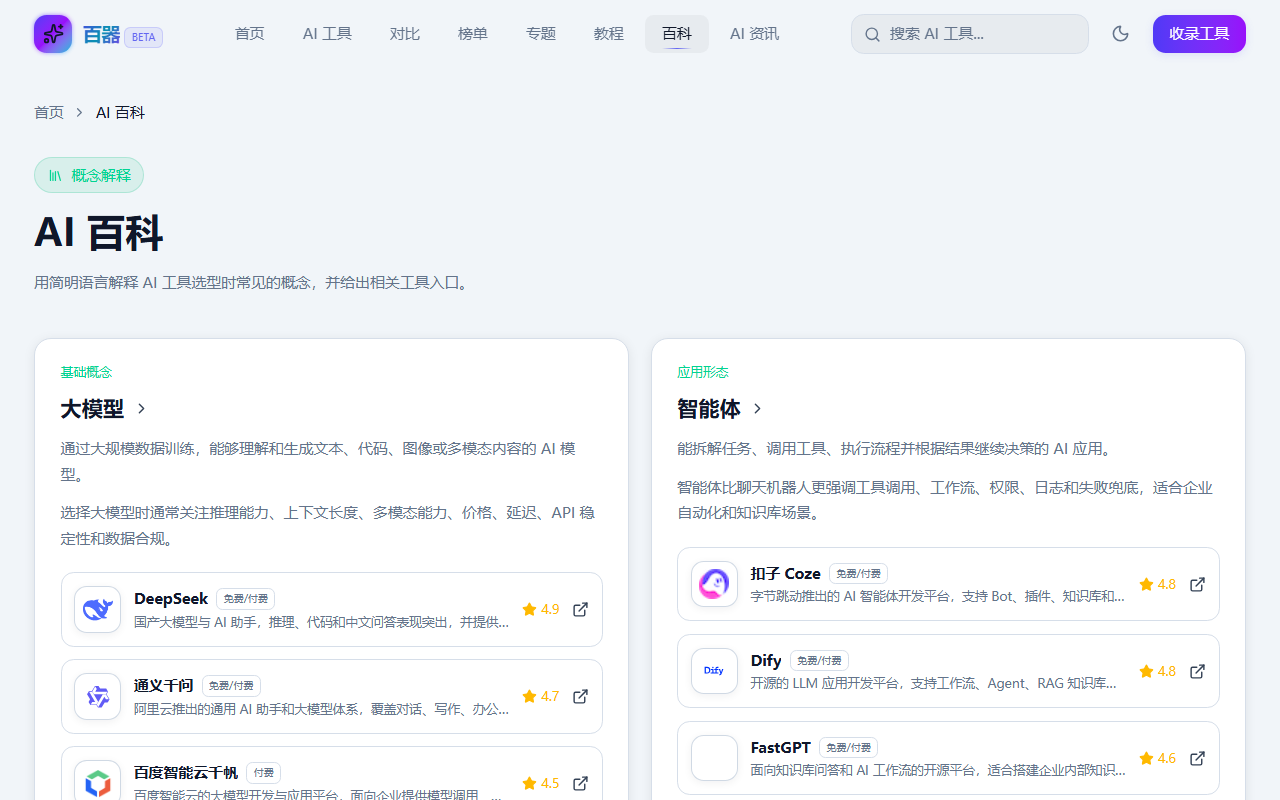This screenshot has width=1280, height=800.
Task: Open the 扣子 Coze tool name
Action: [786, 573]
